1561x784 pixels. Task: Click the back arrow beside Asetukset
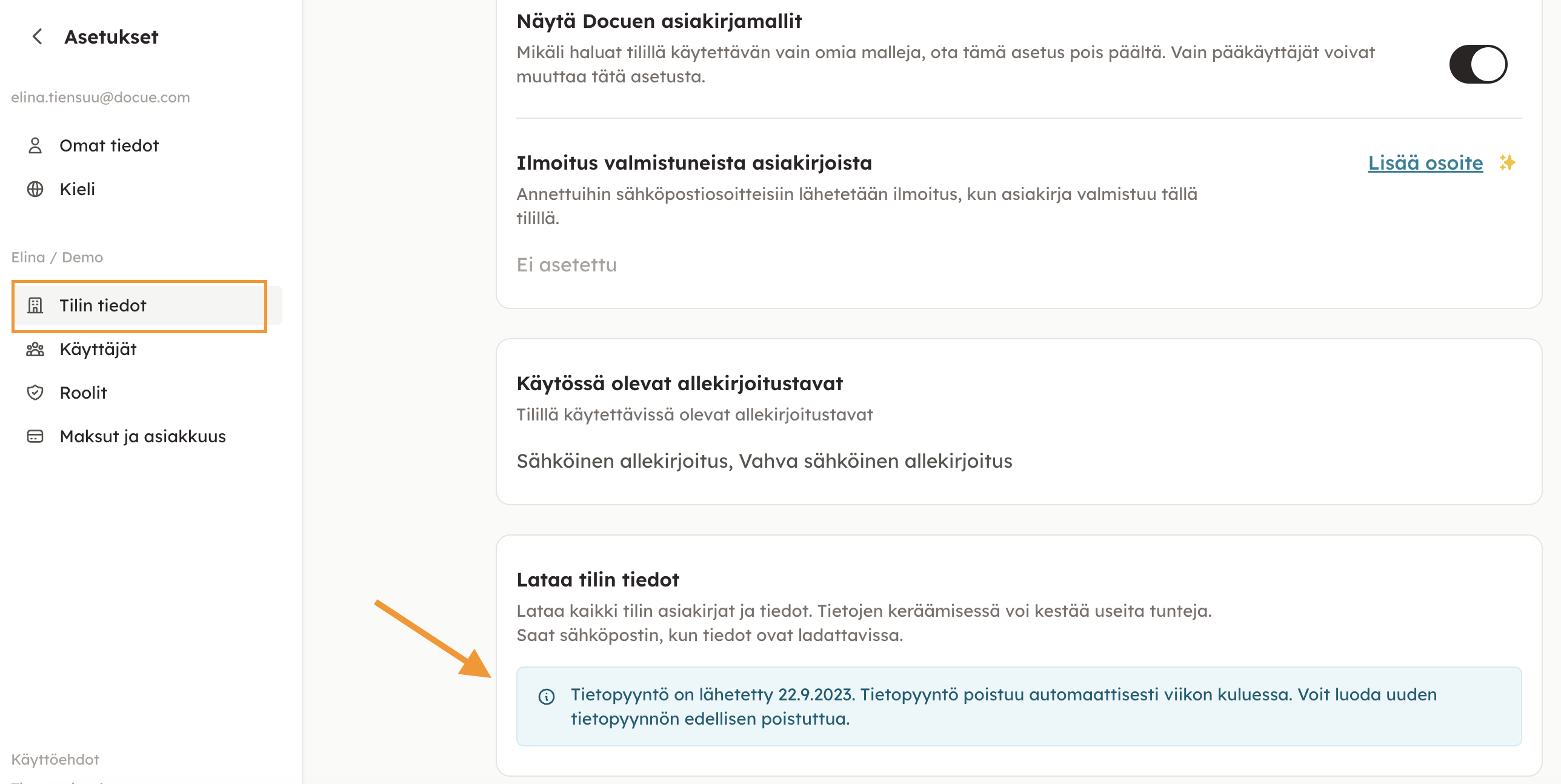pyautogui.click(x=38, y=37)
